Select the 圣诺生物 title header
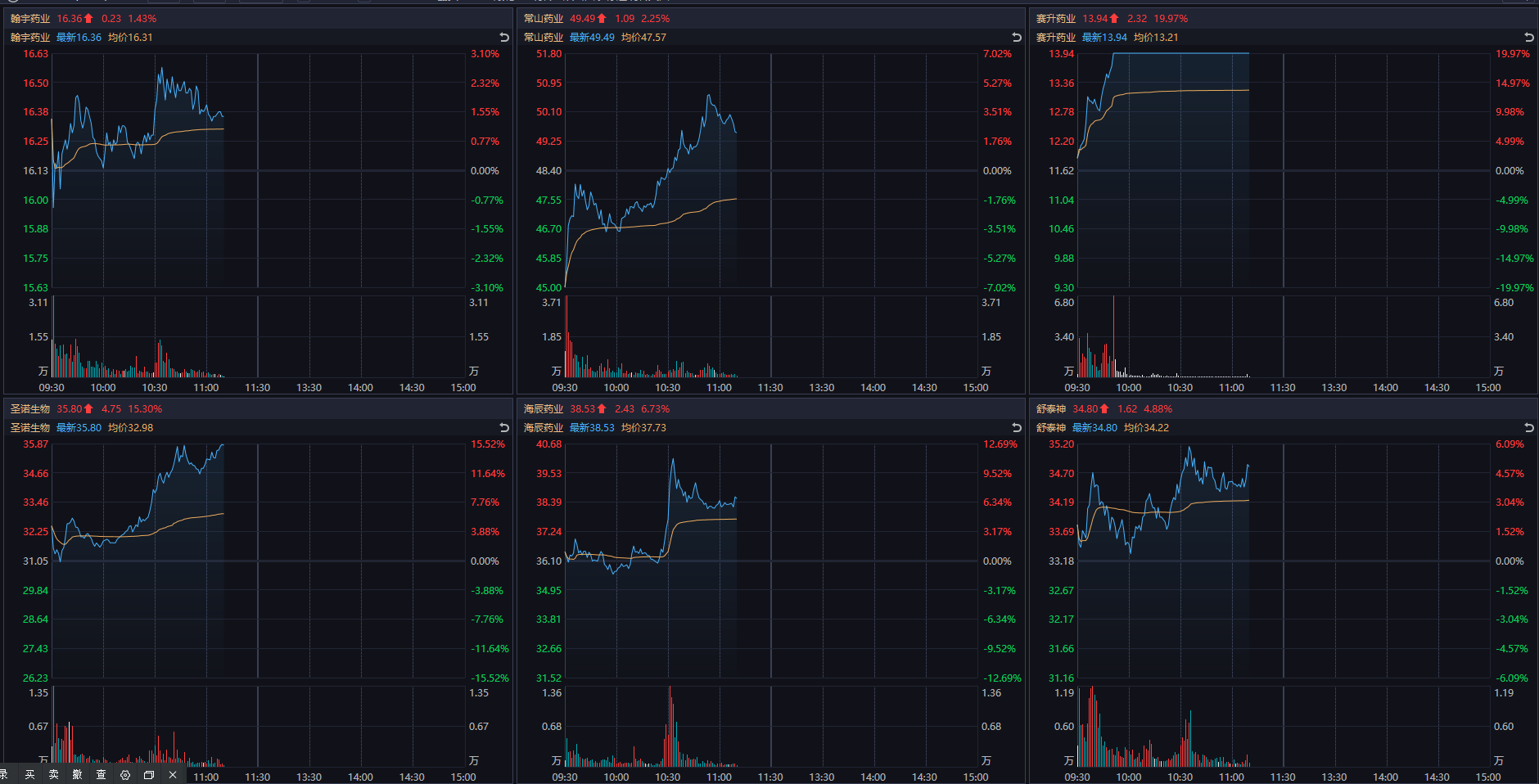Screen dimensions: 1539x784 [30, 409]
